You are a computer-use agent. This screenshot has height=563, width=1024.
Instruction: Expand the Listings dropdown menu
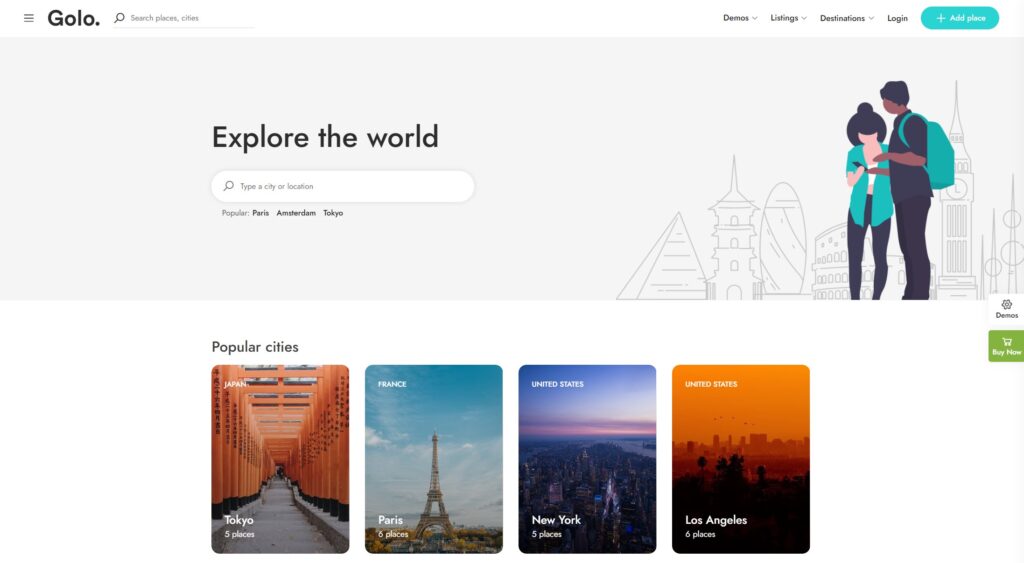[x=788, y=18]
